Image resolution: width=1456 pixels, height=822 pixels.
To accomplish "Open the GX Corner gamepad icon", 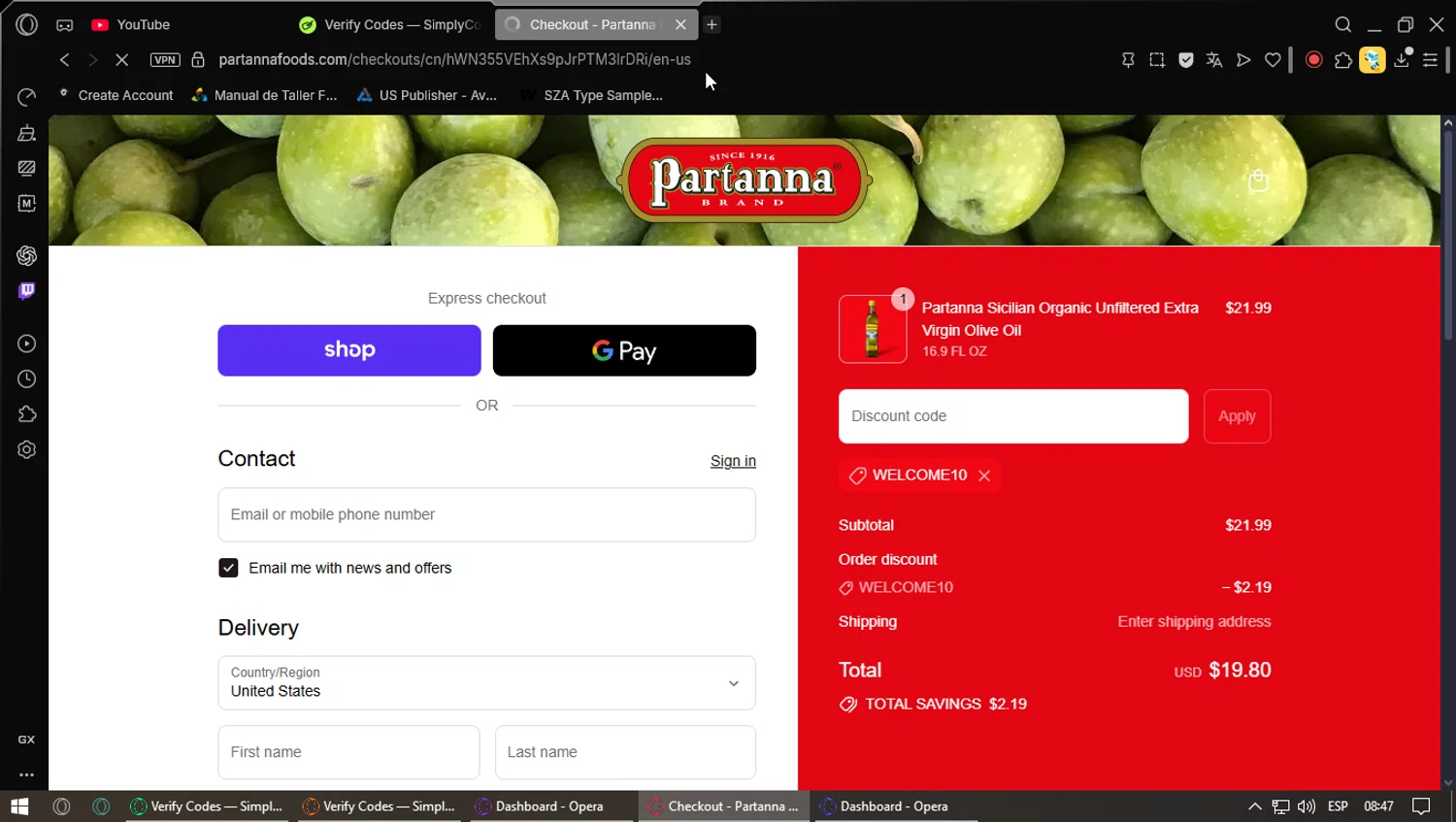I will click(65, 24).
